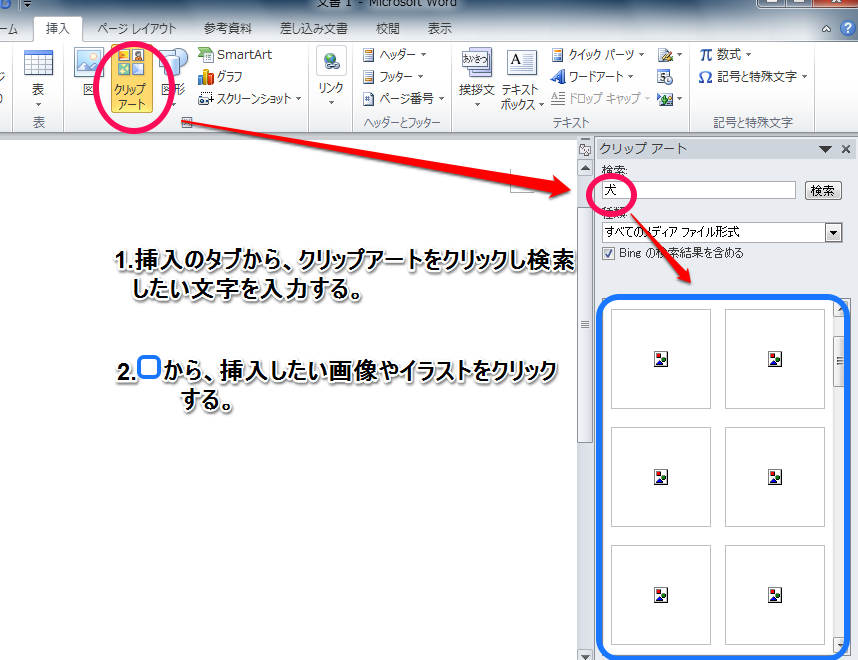Select the second thumbnail in the first results row
The image size is (858, 660).
point(774,359)
